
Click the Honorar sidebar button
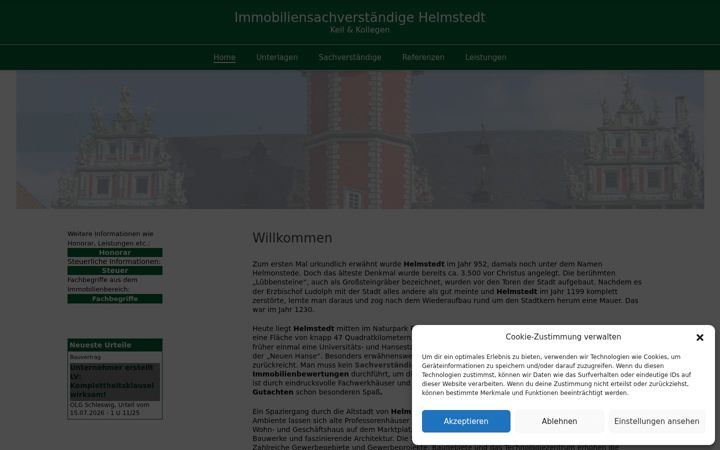click(115, 253)
